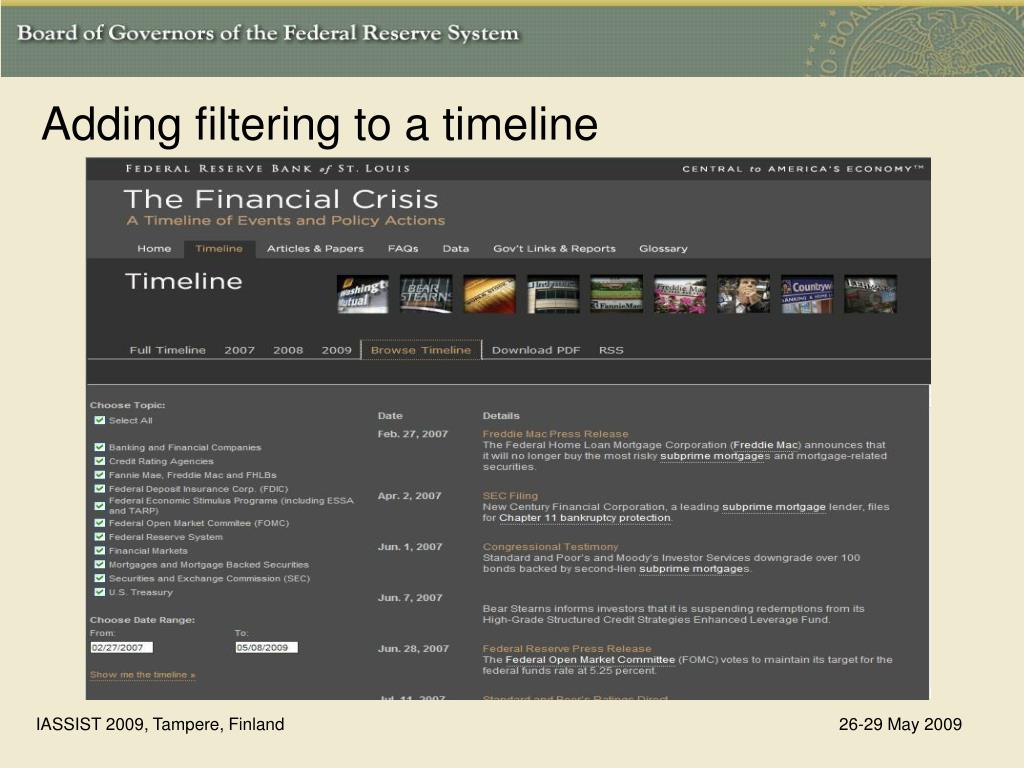Open the Fannie Mae thumbnail image
1024x768 pixels.
coord(616,294)
